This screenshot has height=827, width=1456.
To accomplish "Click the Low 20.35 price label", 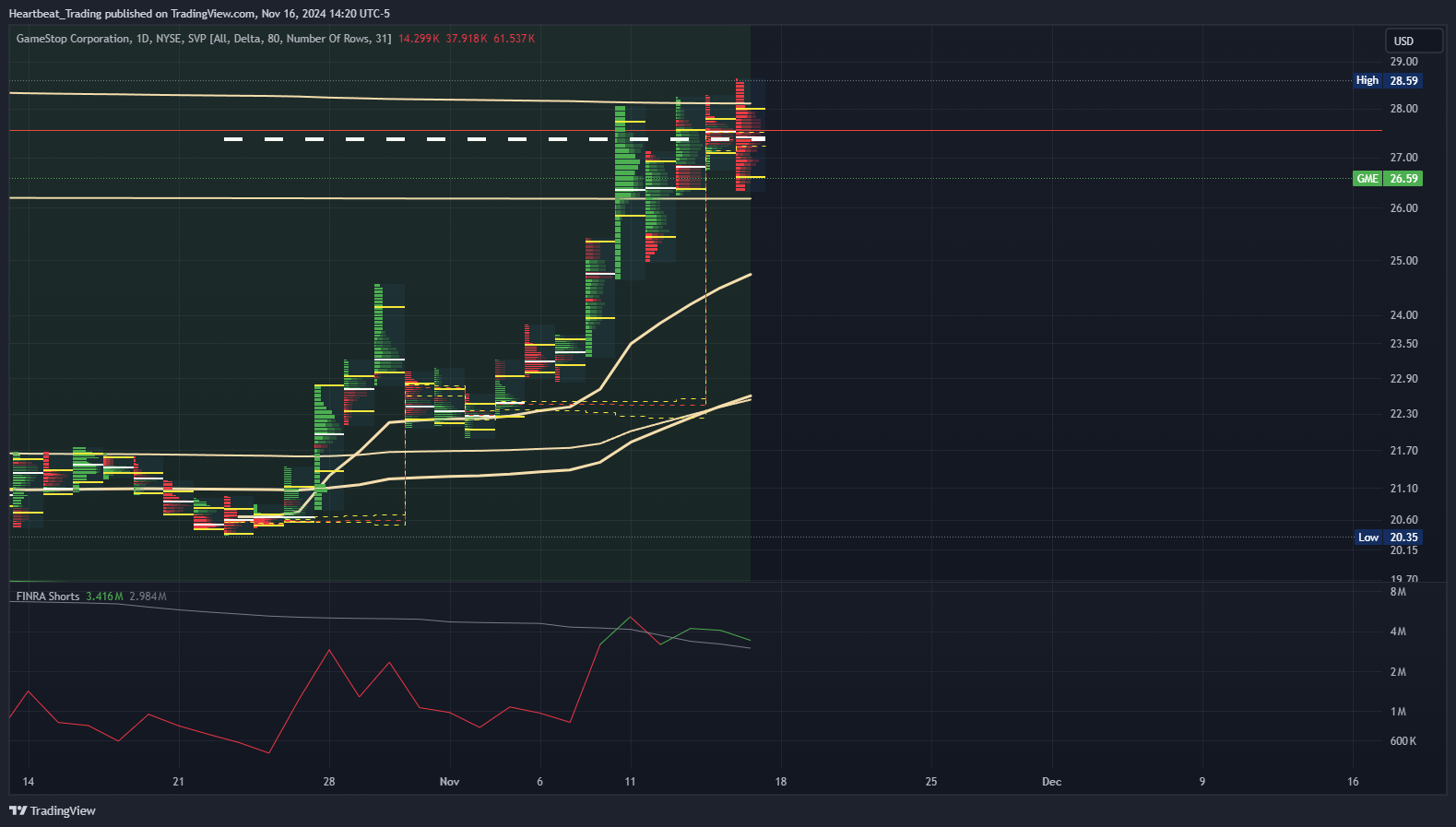I will [1388, 538].
